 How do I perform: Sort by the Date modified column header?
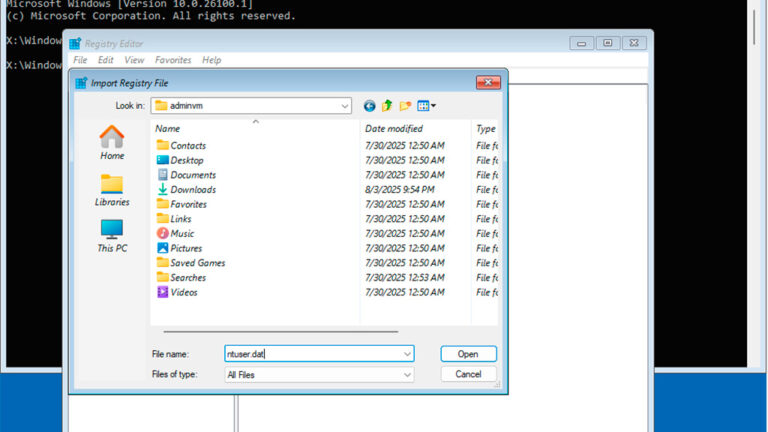[x=415, y=128]
